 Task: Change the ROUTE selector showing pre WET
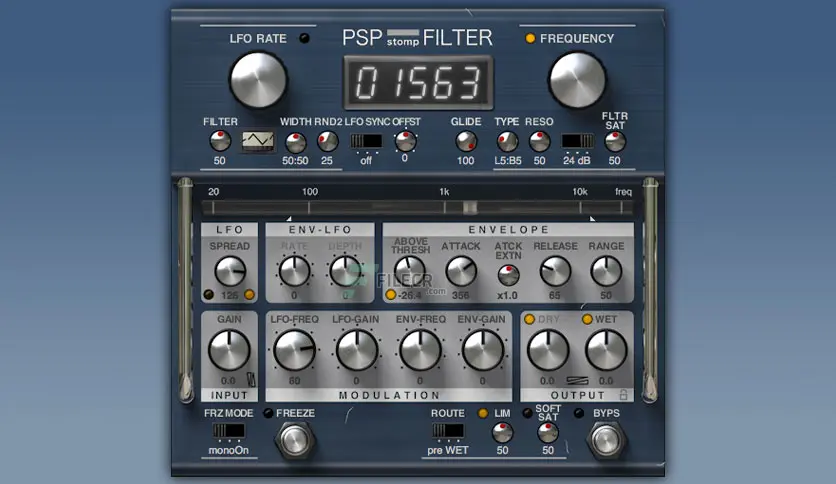point(448,432)
